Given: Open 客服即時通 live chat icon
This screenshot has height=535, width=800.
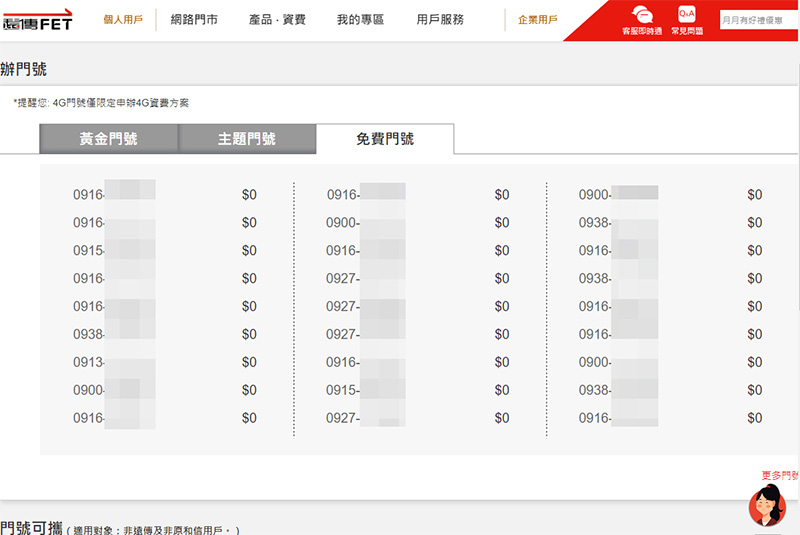Looking at the screenshot, I should [x=642, y=20].
